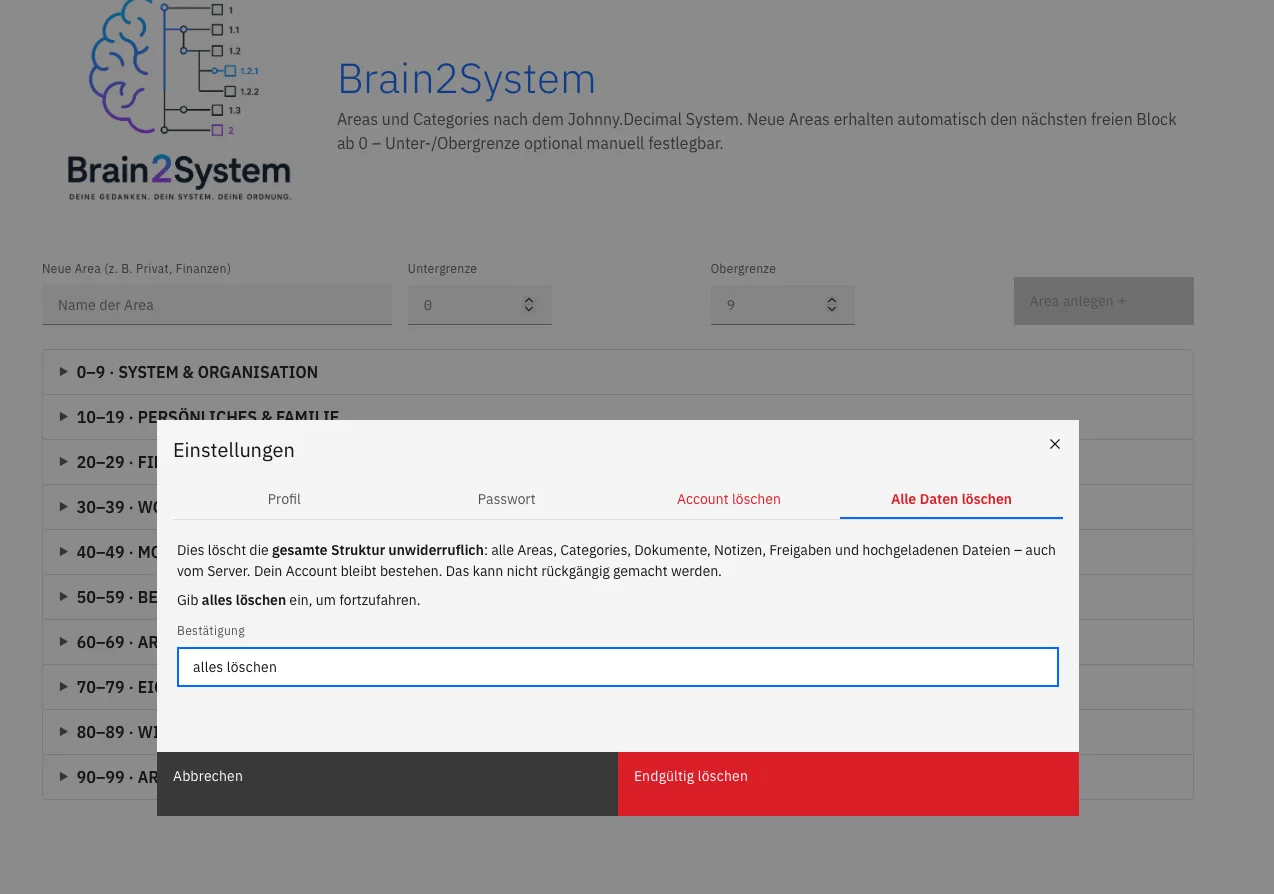Screen dimensions: 1274x894
Task: Click the Untergrenze number field
Action: point(480,305)
